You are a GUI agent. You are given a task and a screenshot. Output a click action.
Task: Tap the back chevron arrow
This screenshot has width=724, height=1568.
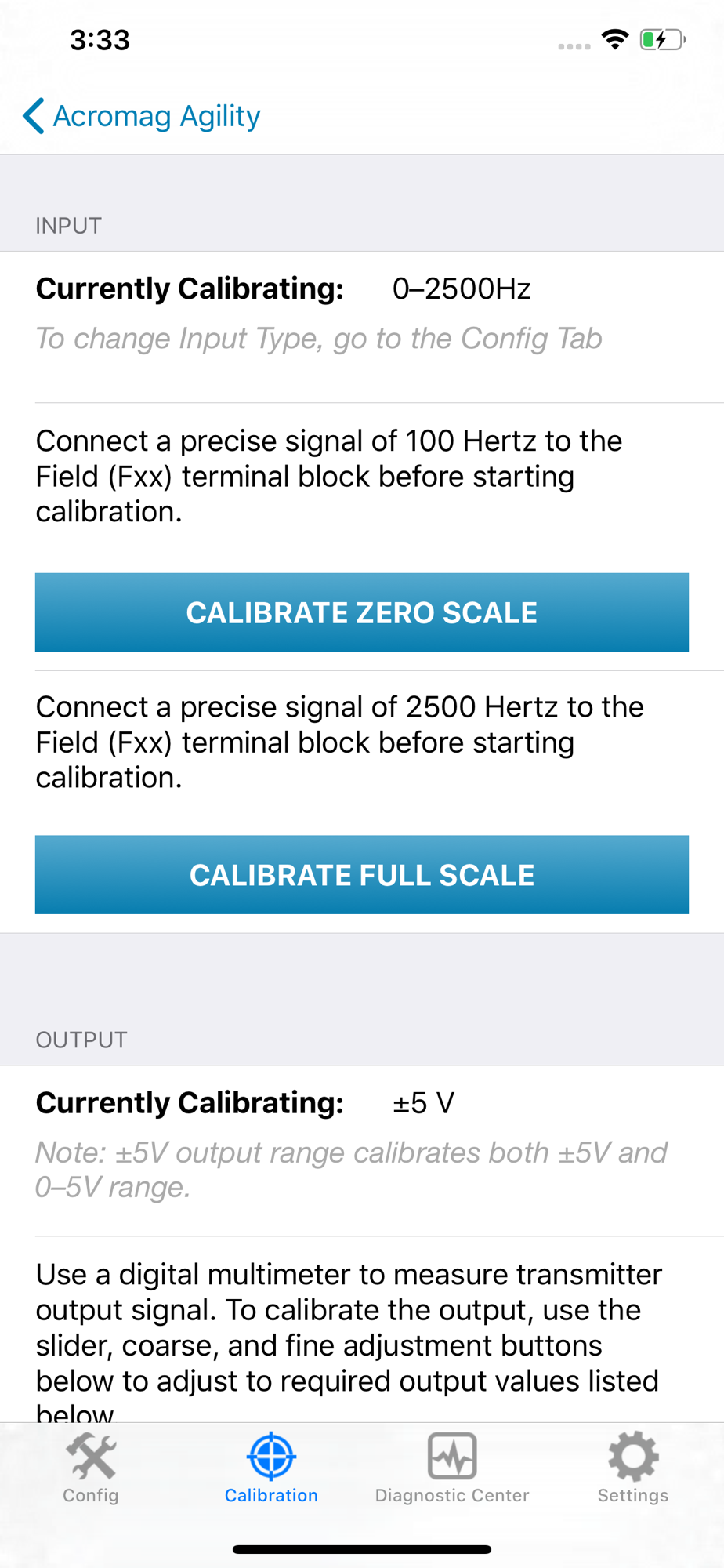tap(34, 116)
